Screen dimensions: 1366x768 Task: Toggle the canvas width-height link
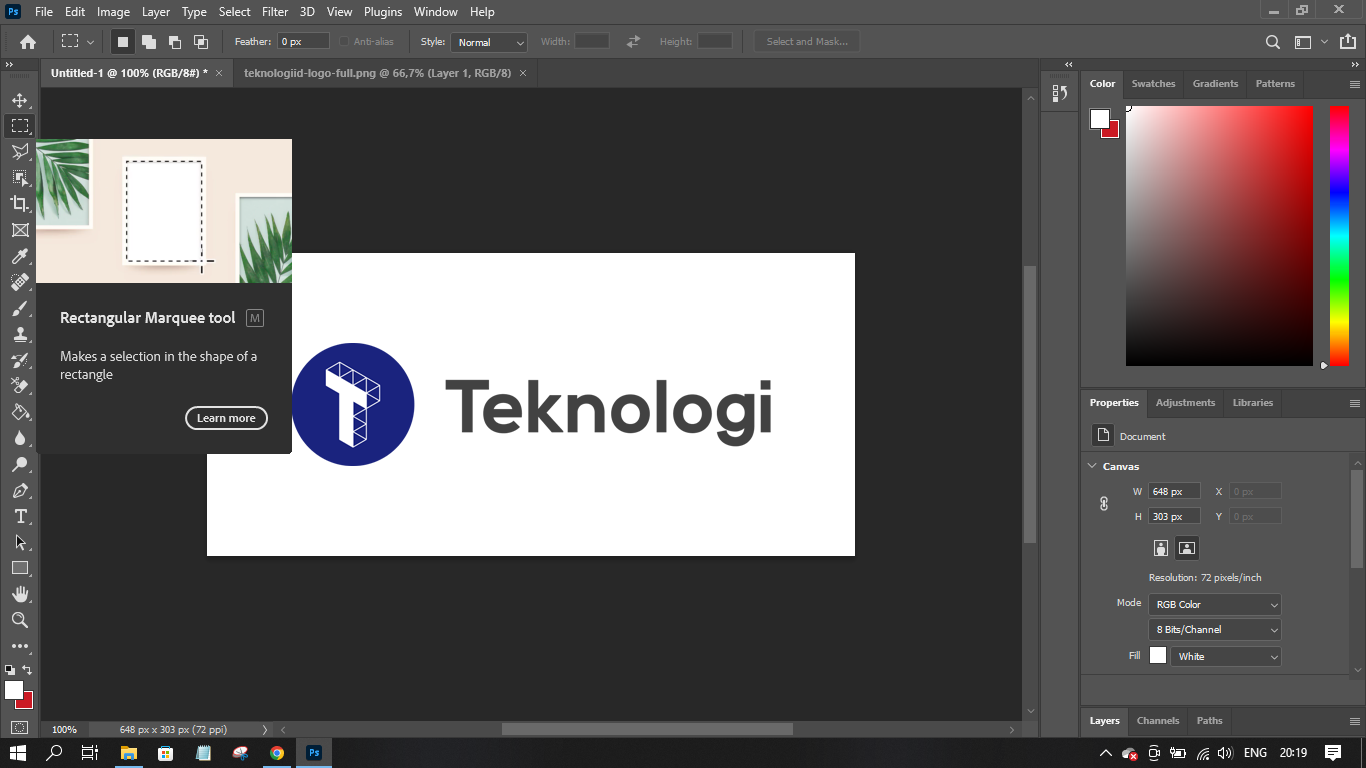click(1104, 504)
